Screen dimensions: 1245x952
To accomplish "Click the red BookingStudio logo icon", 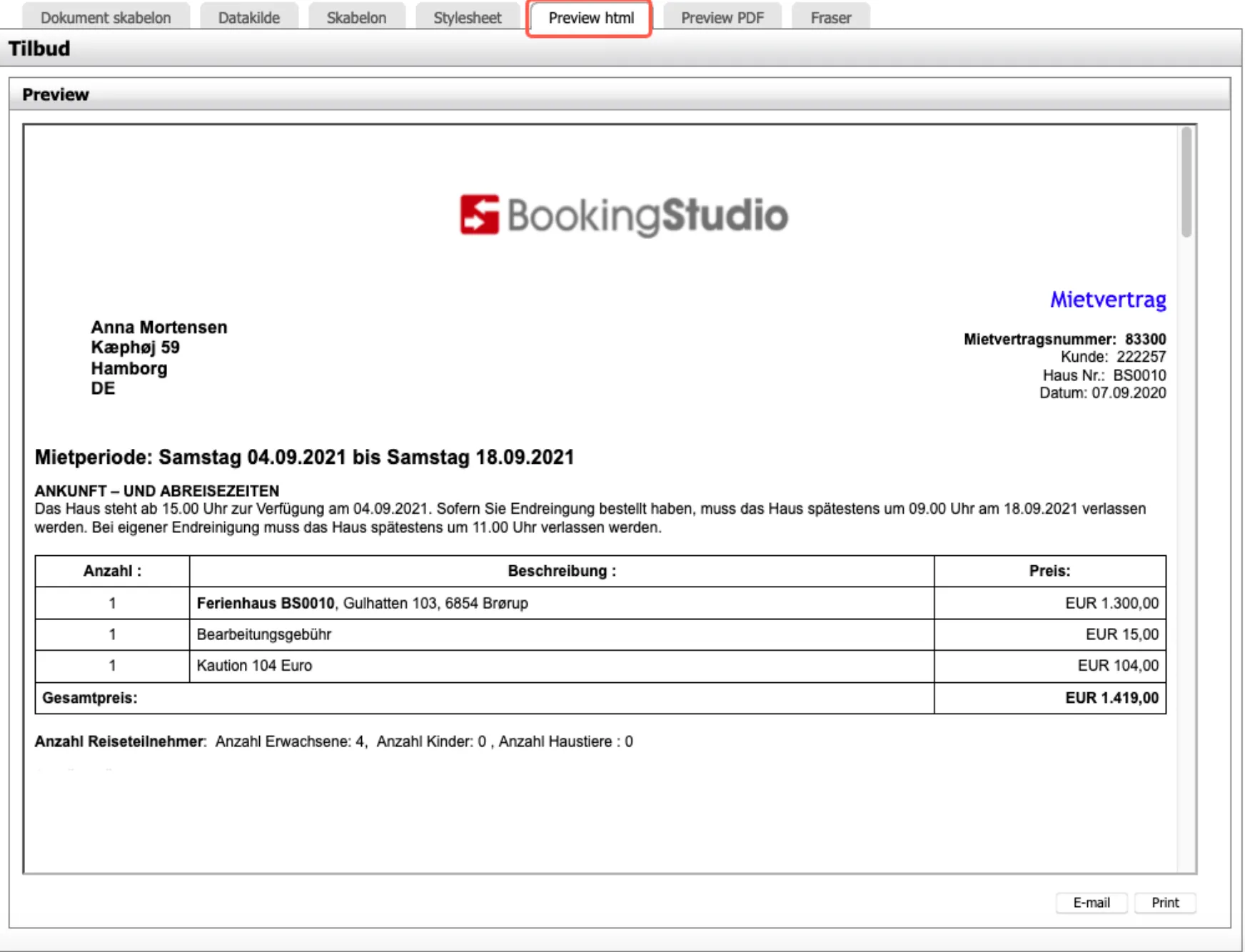I will click(x=479, y=214).
